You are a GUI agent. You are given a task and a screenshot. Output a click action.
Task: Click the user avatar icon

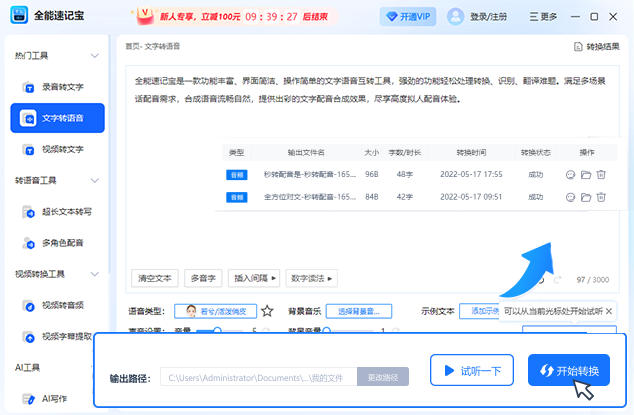[455, 17]
